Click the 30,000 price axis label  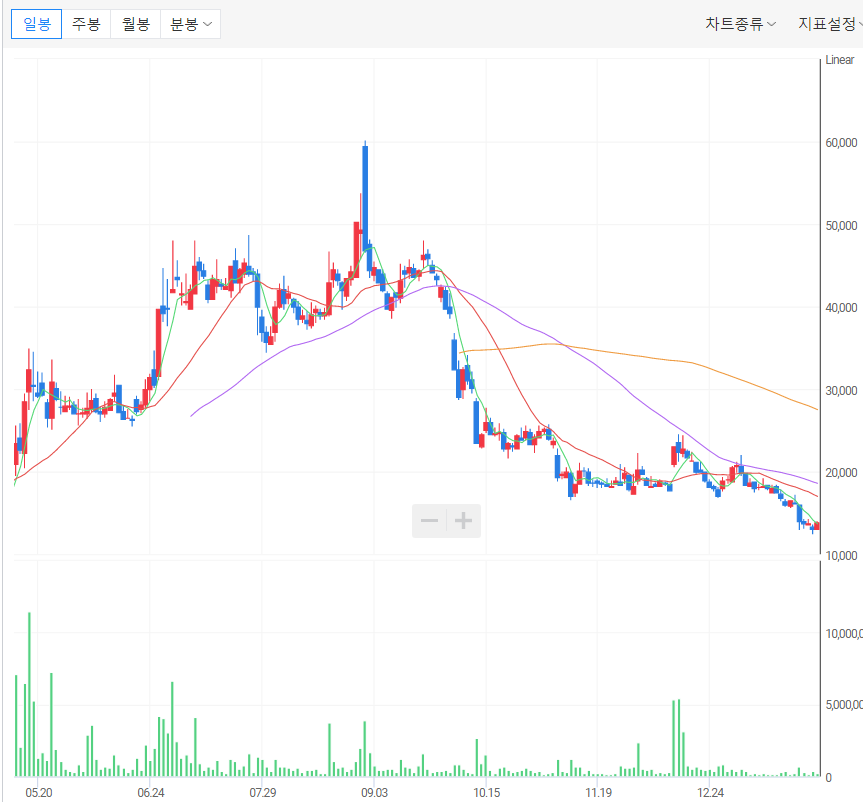click(841, 390)
